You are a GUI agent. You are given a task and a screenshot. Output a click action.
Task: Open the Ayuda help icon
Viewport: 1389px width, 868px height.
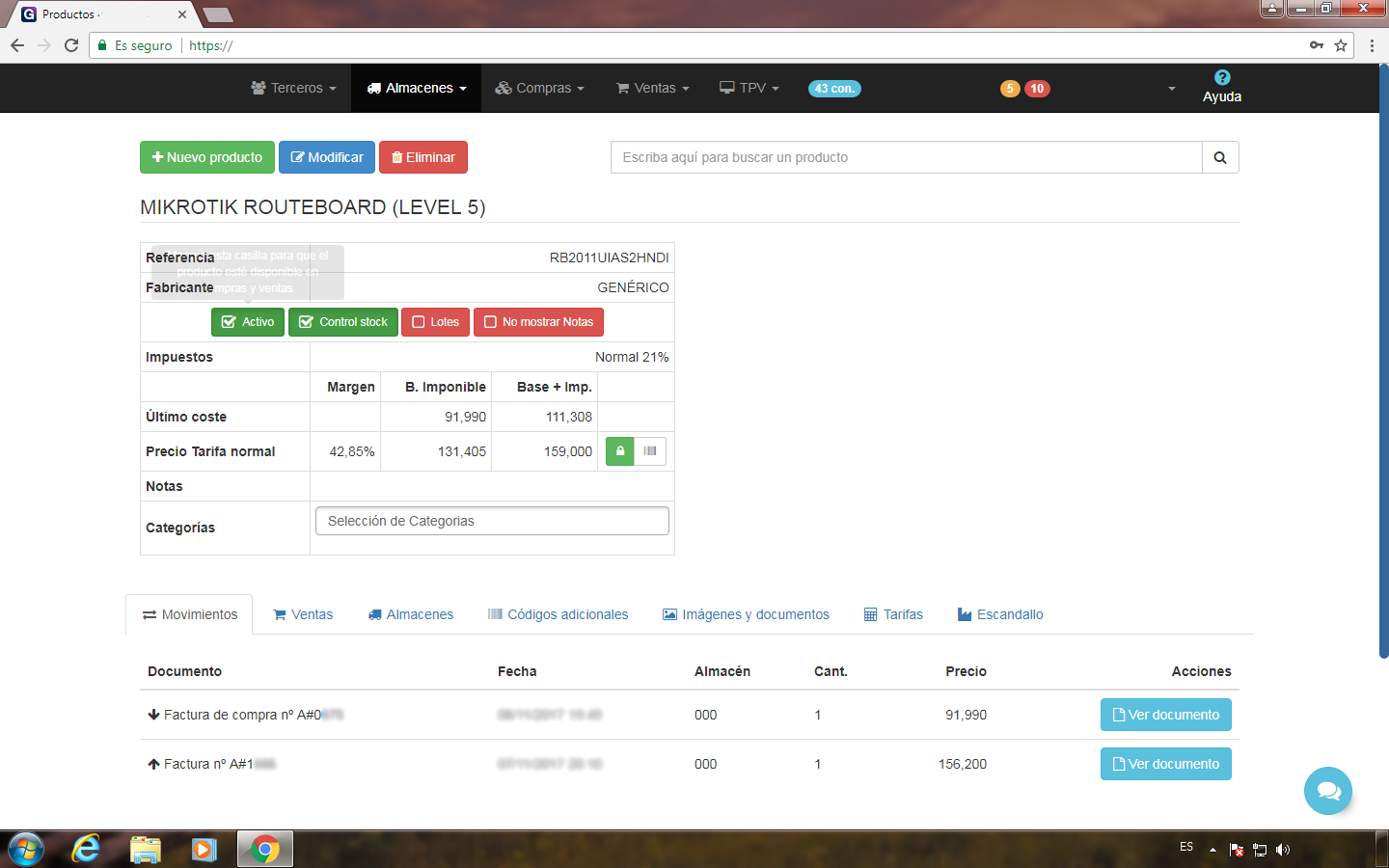(1221, 78)
